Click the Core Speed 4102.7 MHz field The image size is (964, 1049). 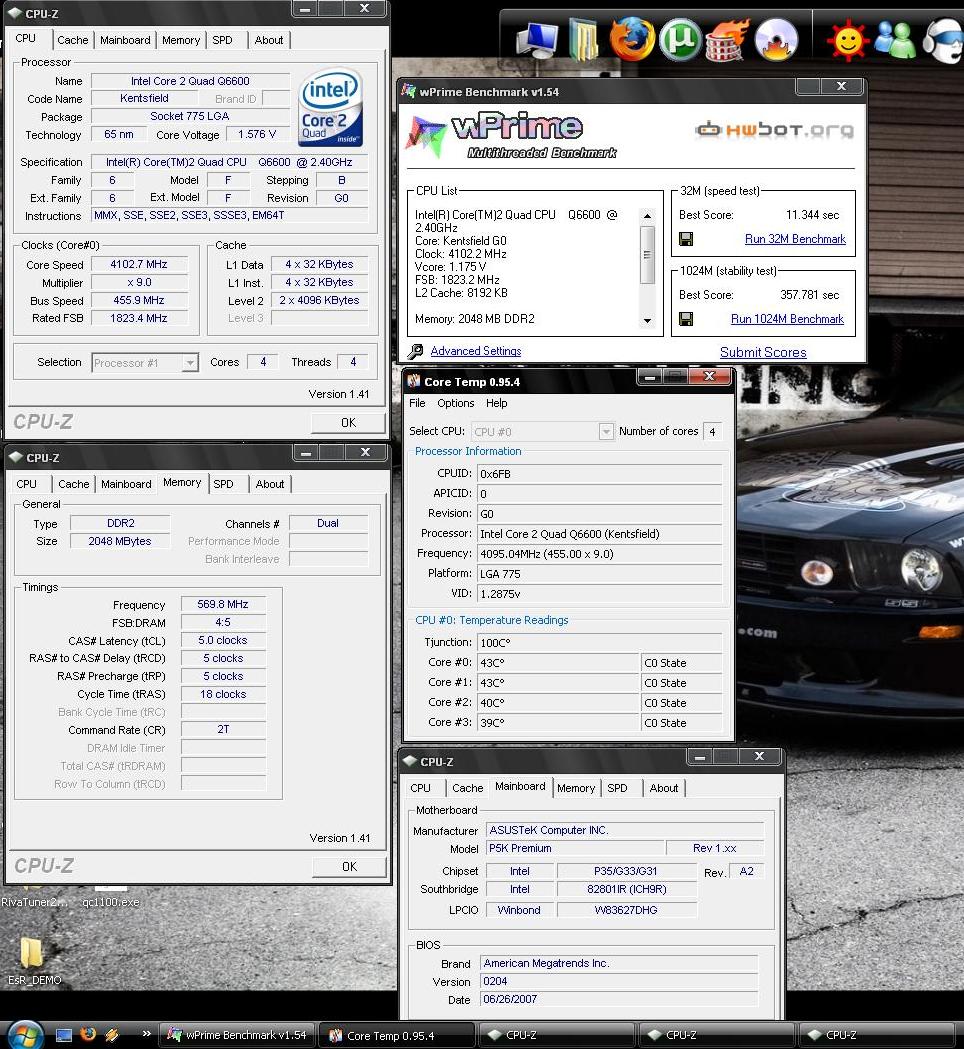(x=138, y=265)
